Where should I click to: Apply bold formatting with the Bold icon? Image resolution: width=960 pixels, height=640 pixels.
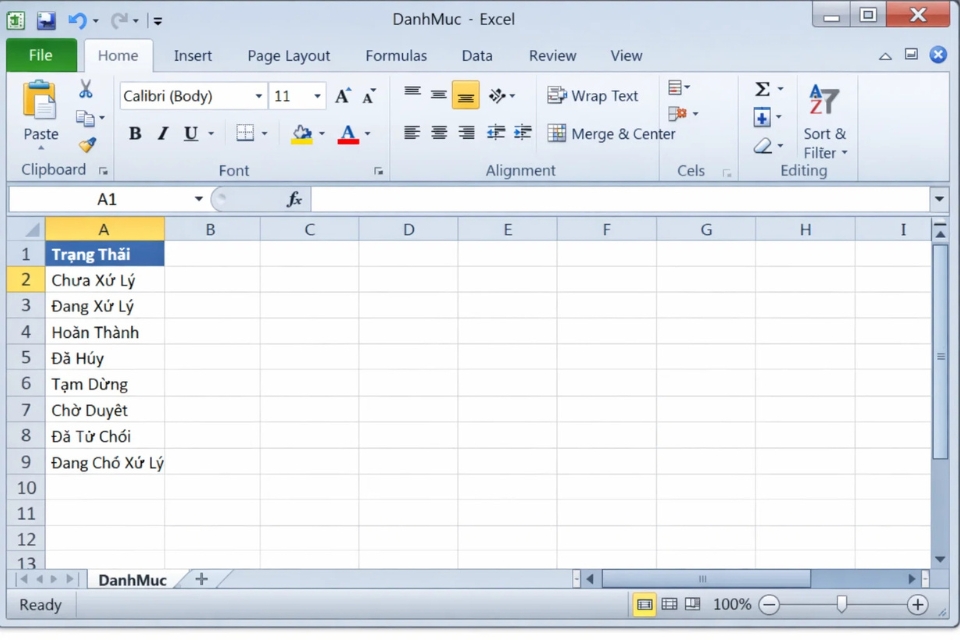[x=135, y=133]
